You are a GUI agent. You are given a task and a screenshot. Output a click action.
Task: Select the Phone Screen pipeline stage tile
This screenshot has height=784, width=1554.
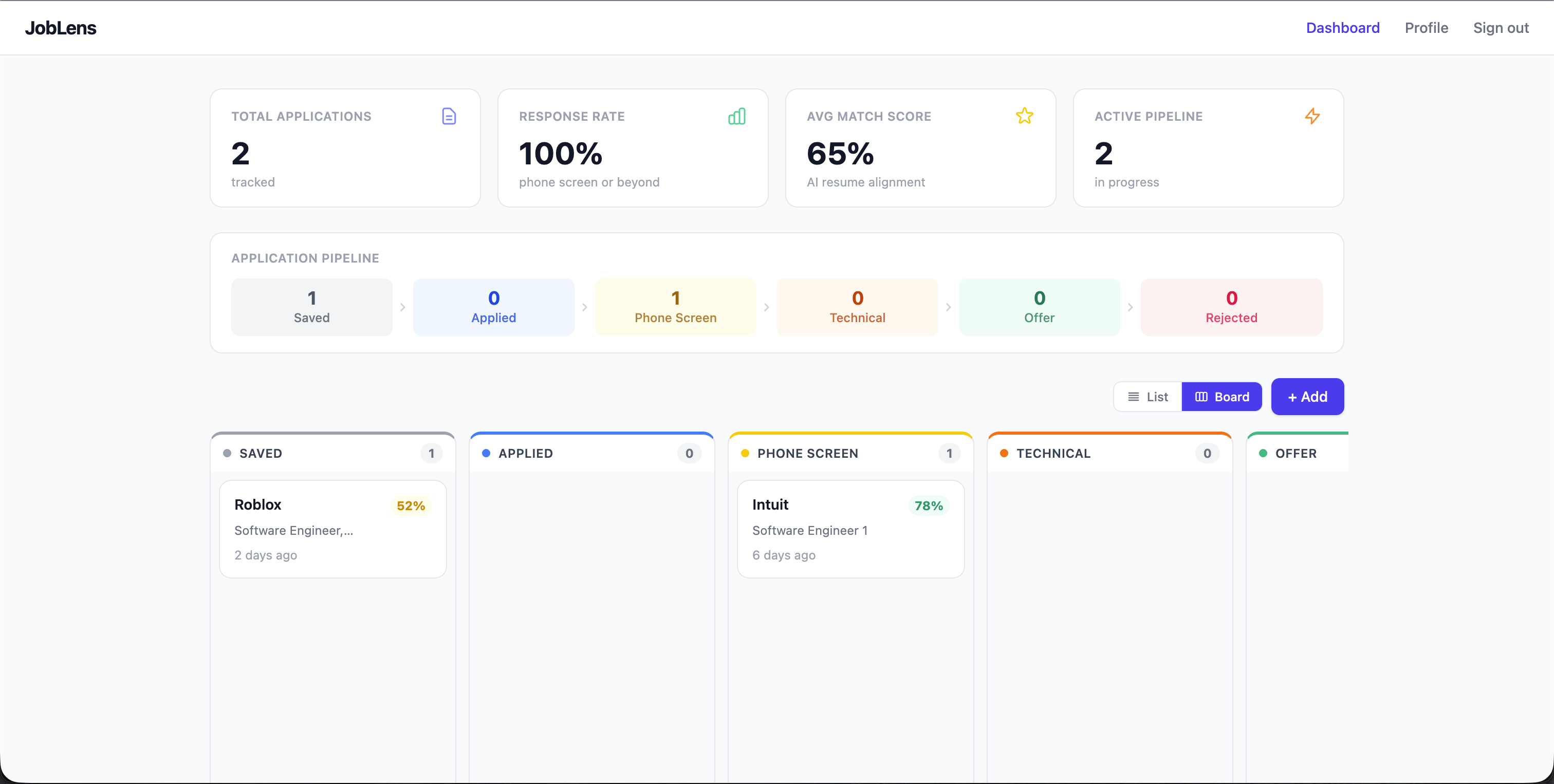(x=676, y=307)
